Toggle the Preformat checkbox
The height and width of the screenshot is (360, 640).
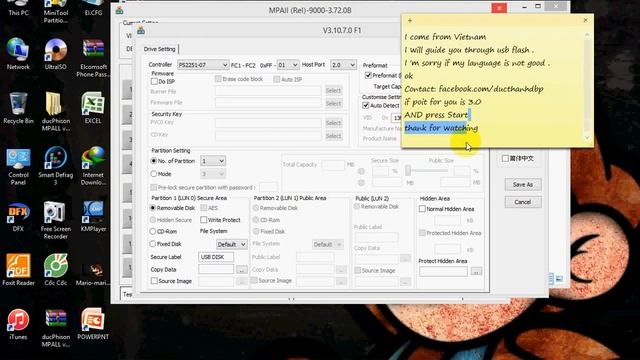tap(368, 75)
